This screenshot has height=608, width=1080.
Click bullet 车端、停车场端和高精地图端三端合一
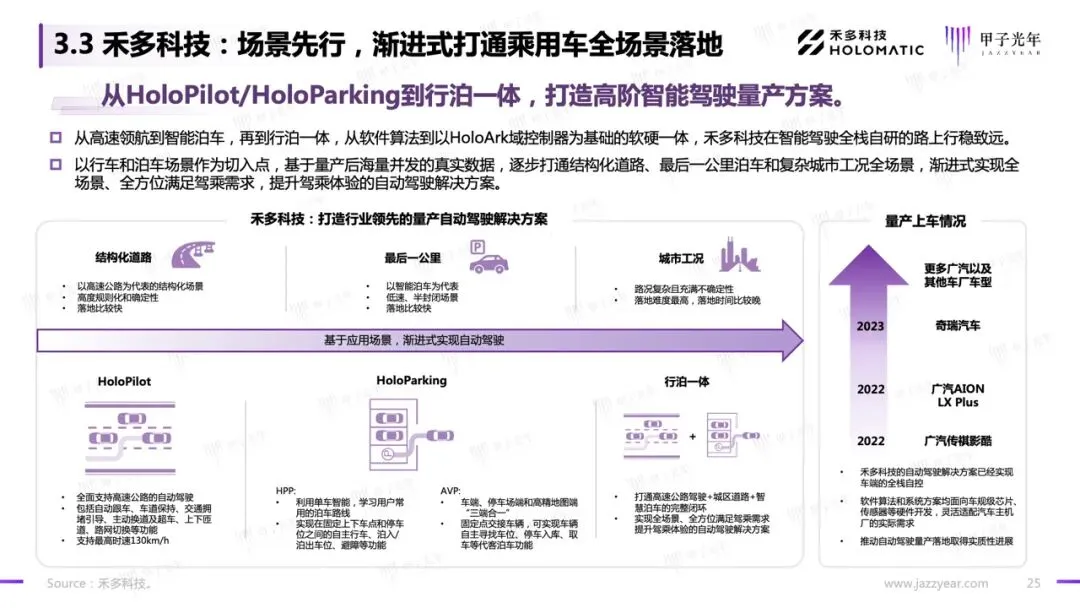[519, 507]
